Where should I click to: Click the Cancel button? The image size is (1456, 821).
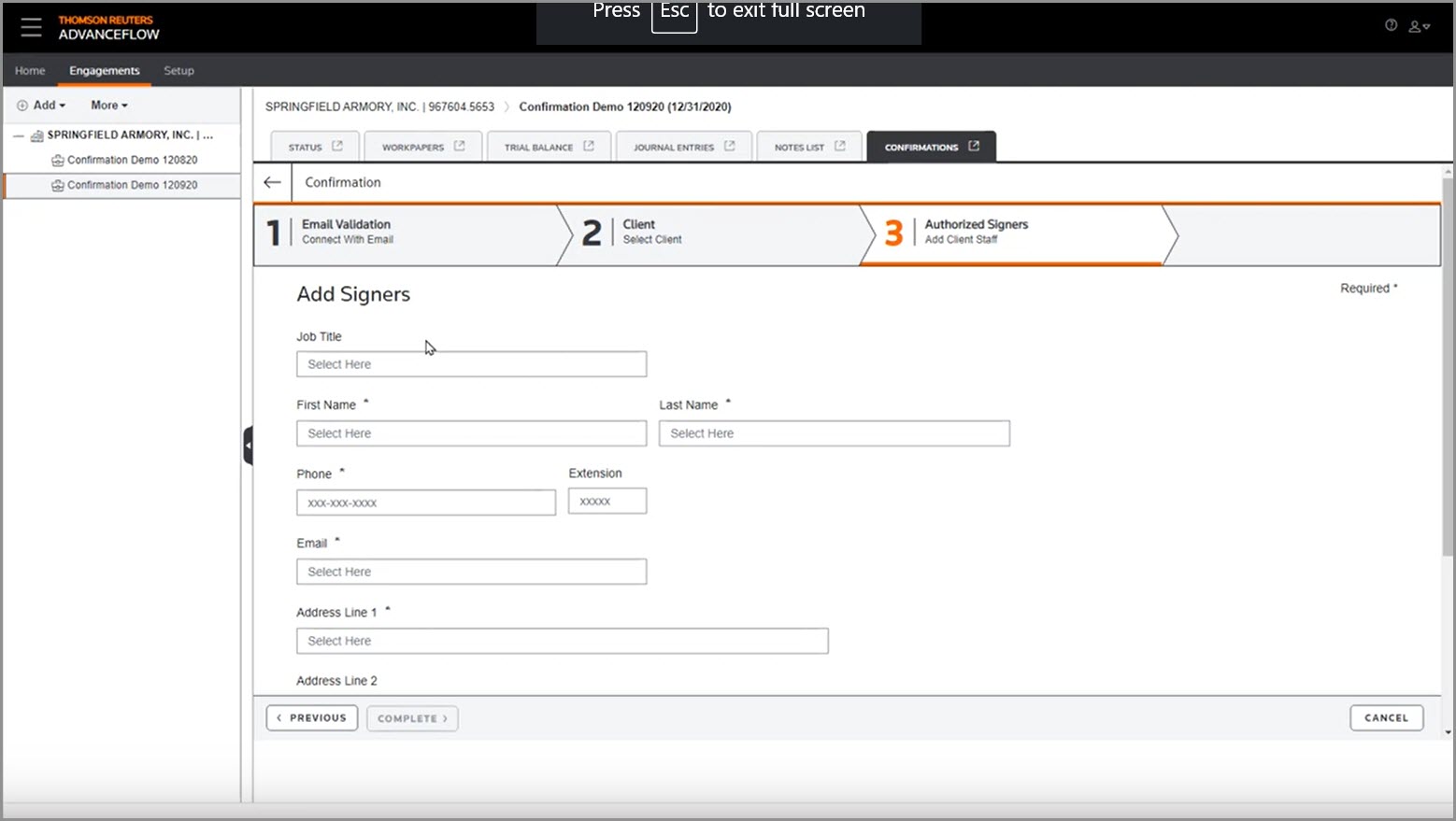pyautogui.click(x=1386, y=717)
